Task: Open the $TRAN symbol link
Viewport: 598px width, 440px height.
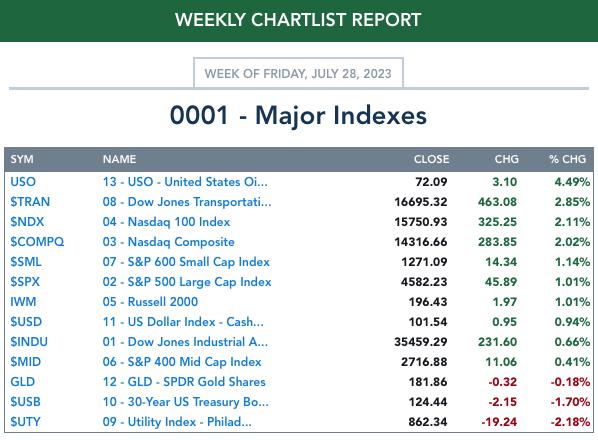Action: (30, 202)
